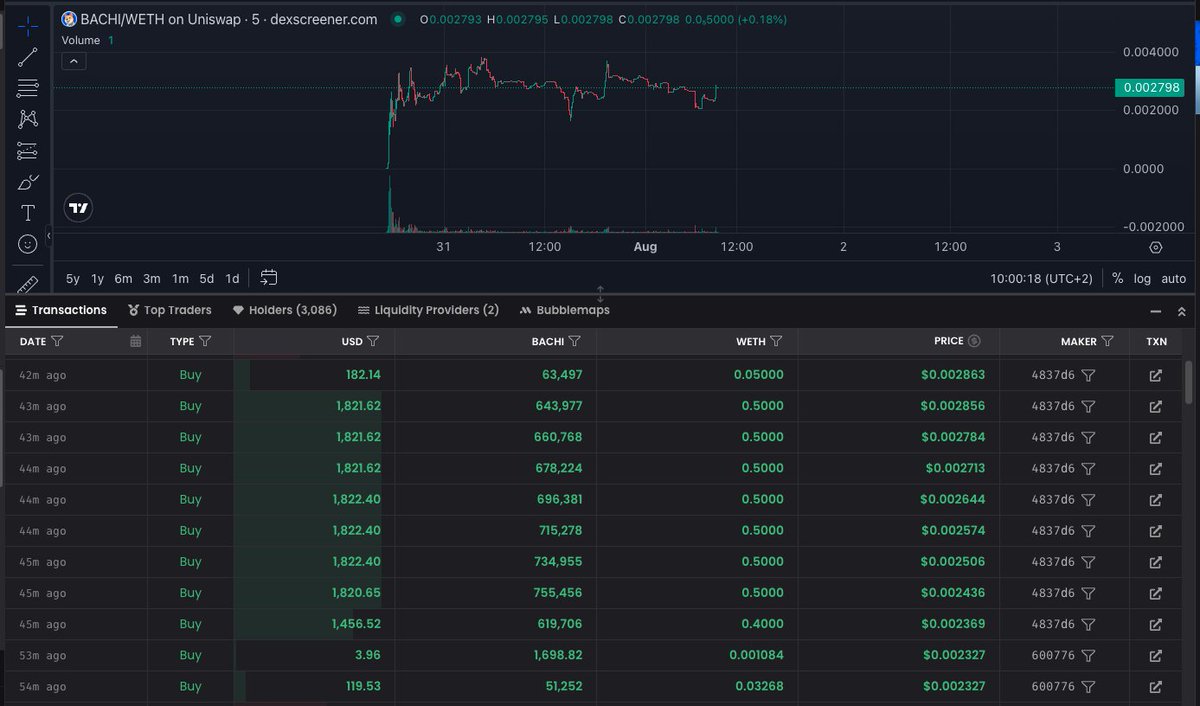
Task: Expand the transactions panel with double chevron
Action: 1181,312
